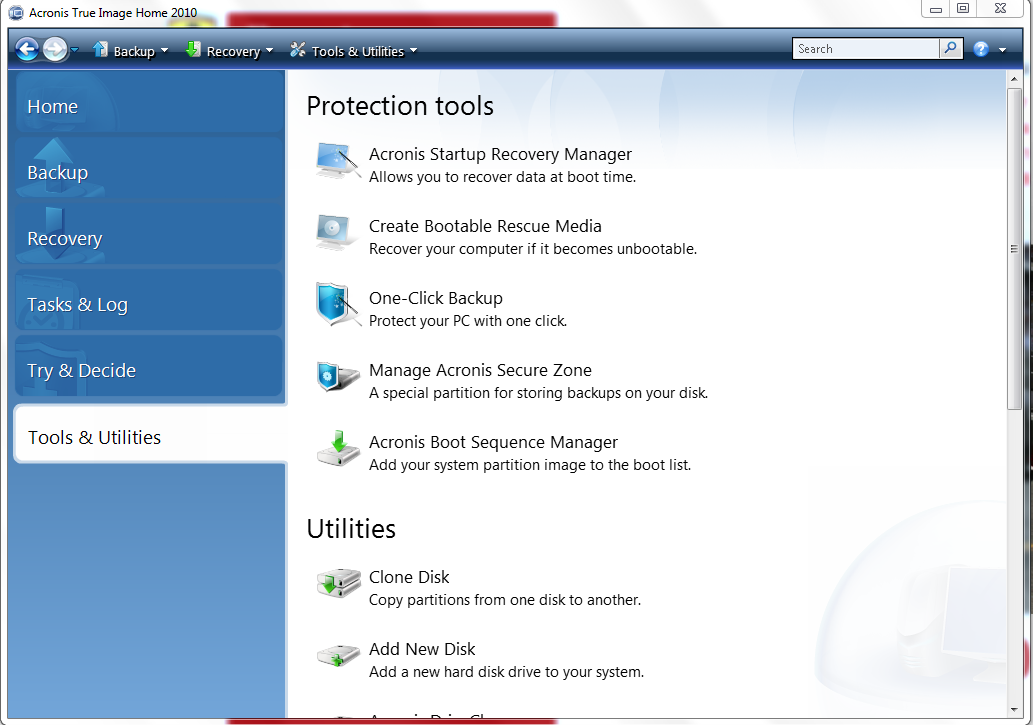Click the Add New Disk icon

click(338, 655)
